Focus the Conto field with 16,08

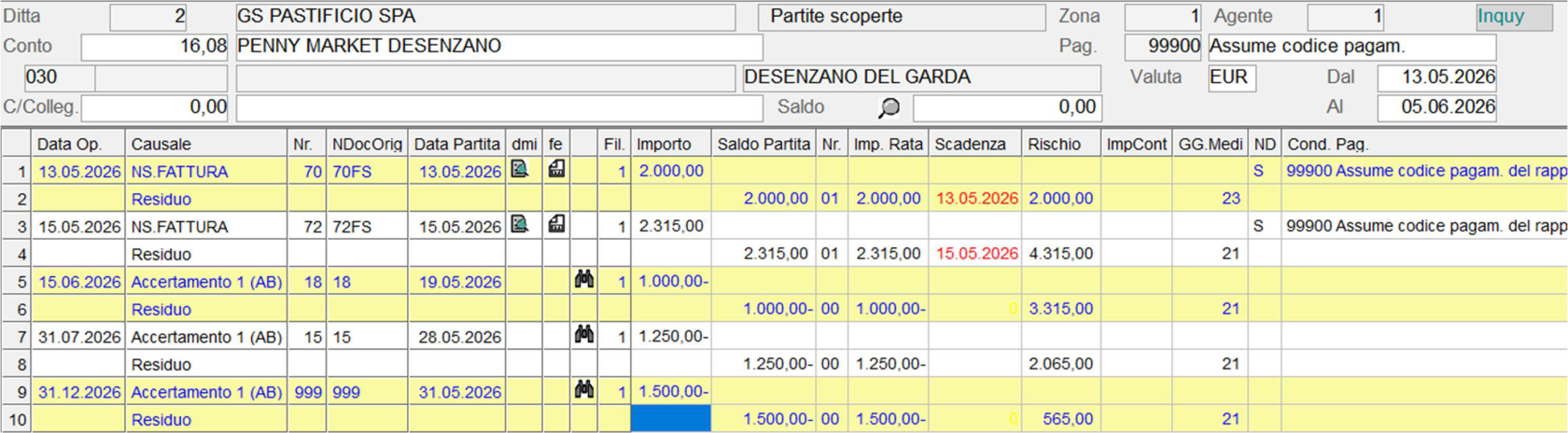[x=155, y=47]
